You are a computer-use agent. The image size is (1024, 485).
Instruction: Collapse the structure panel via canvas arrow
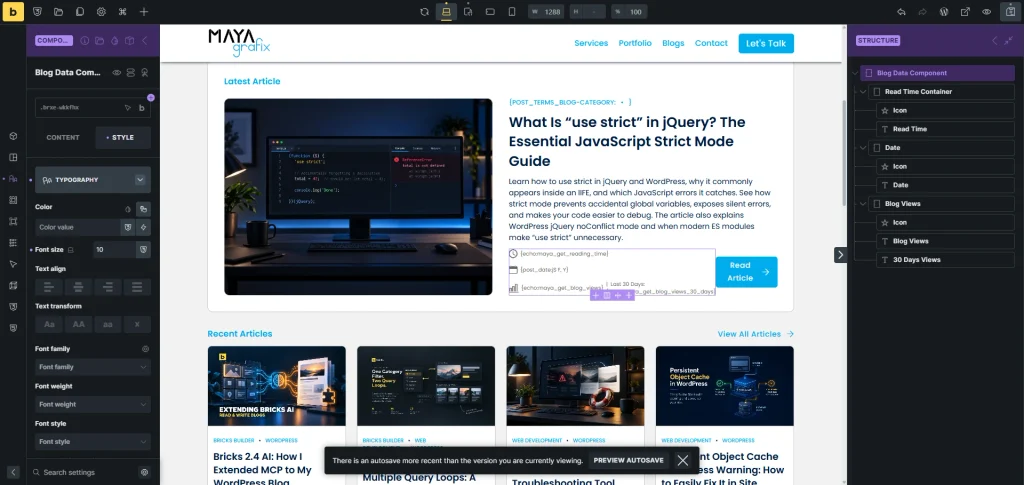pyautogui.click(x=840, y=255)
